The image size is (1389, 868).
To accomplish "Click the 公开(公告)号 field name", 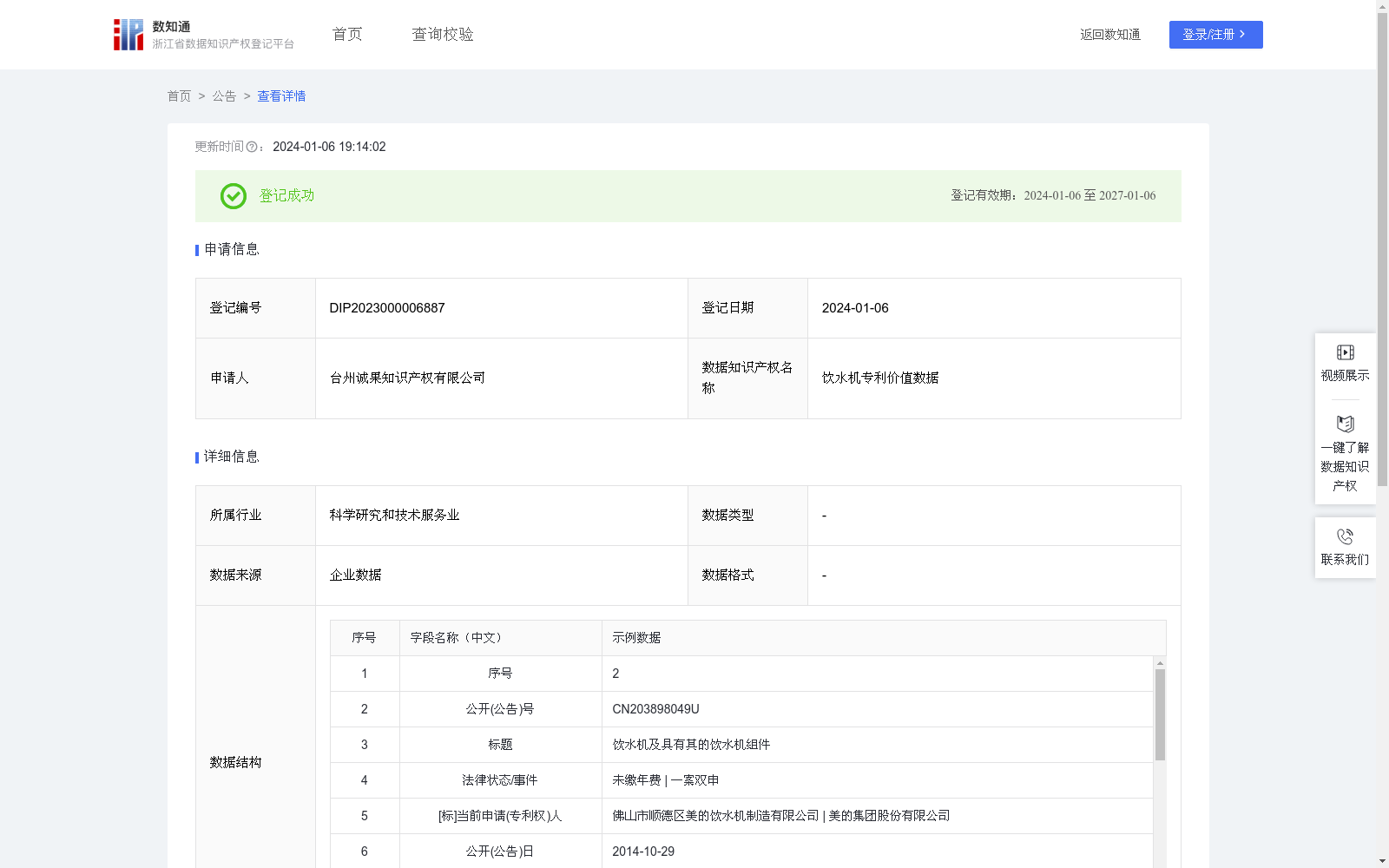I will click(500, 709).
